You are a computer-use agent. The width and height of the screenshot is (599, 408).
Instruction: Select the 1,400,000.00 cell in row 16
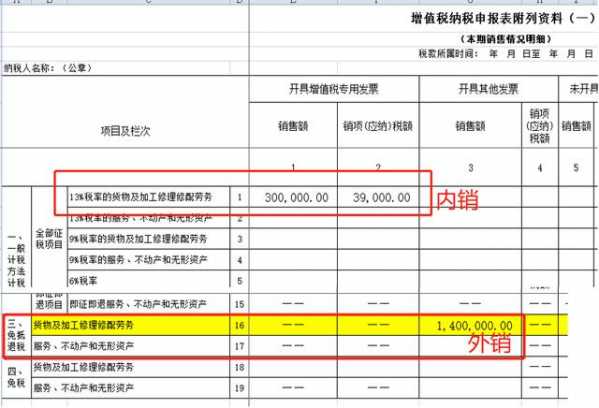coord(471,325)
